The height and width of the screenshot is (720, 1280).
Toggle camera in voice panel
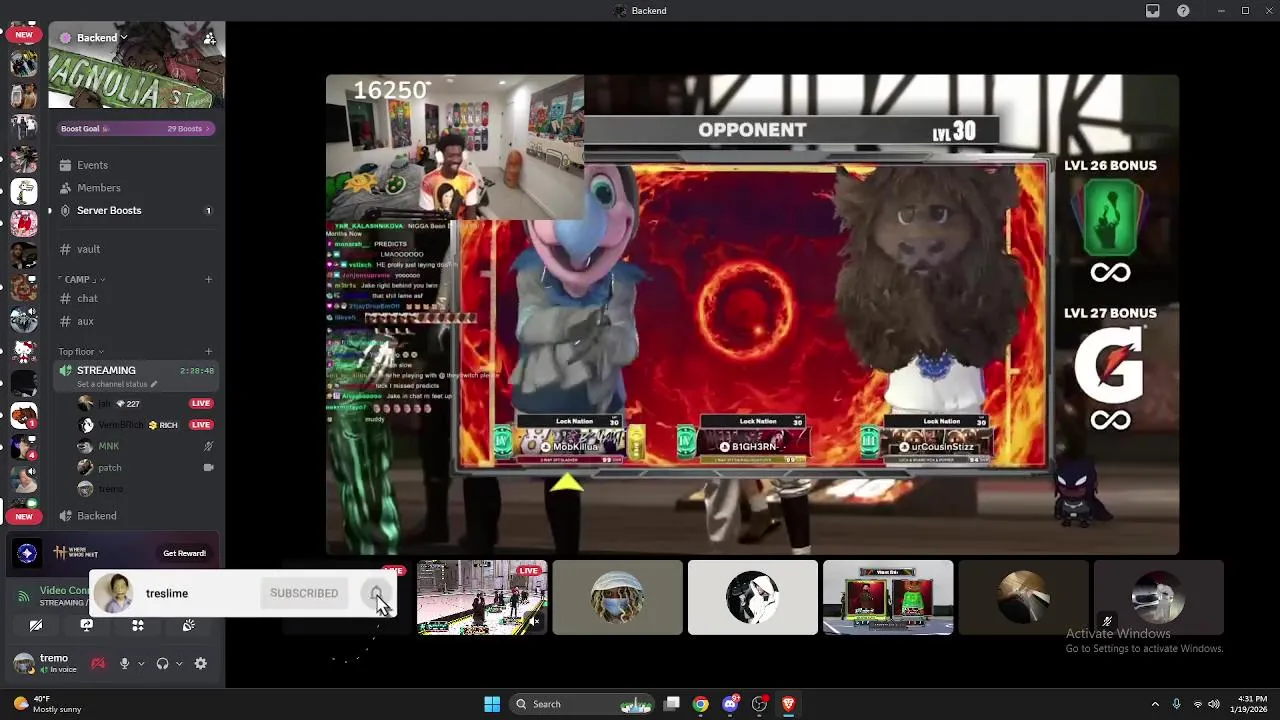[36, 625]
